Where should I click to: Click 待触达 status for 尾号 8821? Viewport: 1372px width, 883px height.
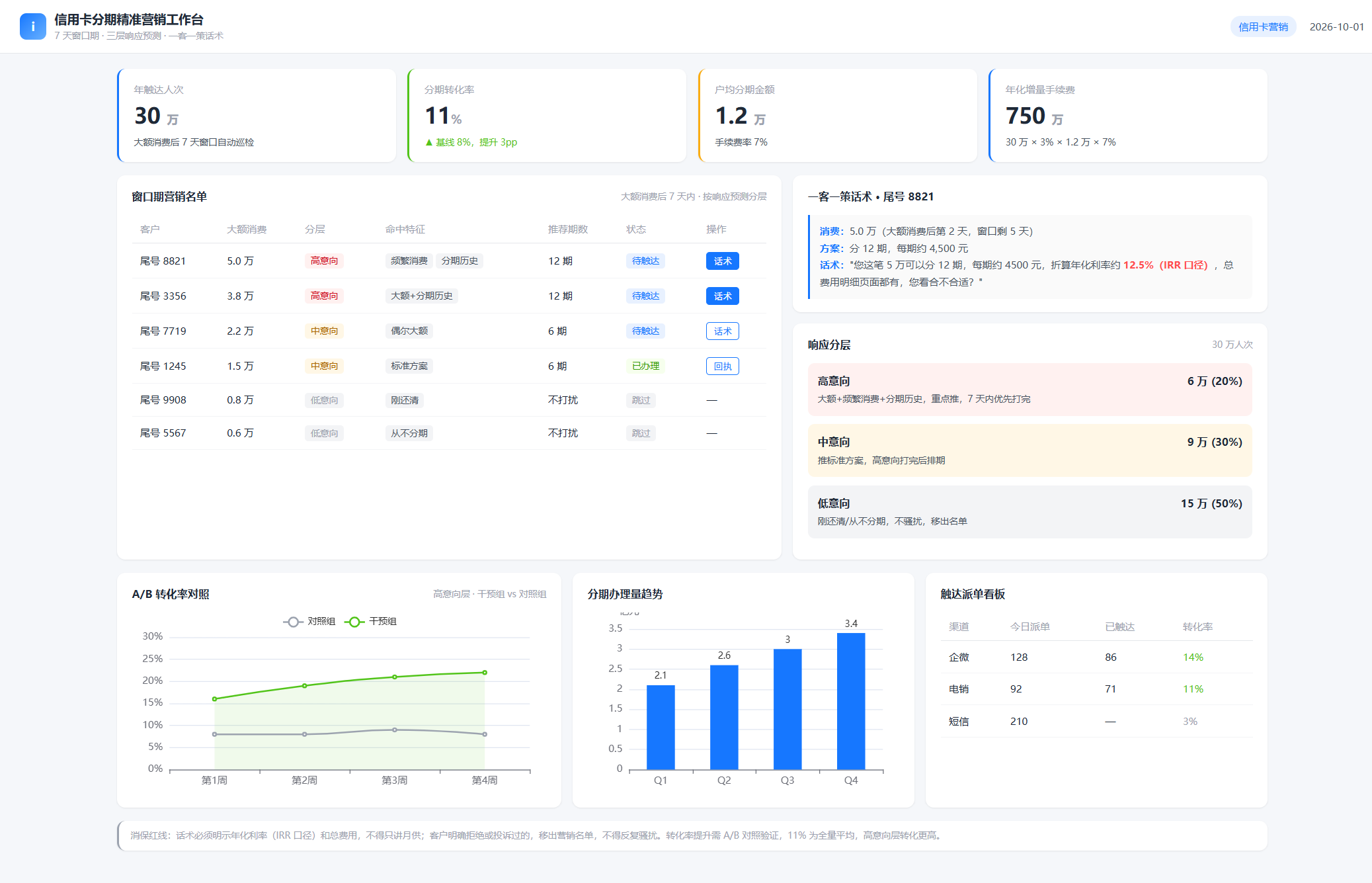(645, 261)
